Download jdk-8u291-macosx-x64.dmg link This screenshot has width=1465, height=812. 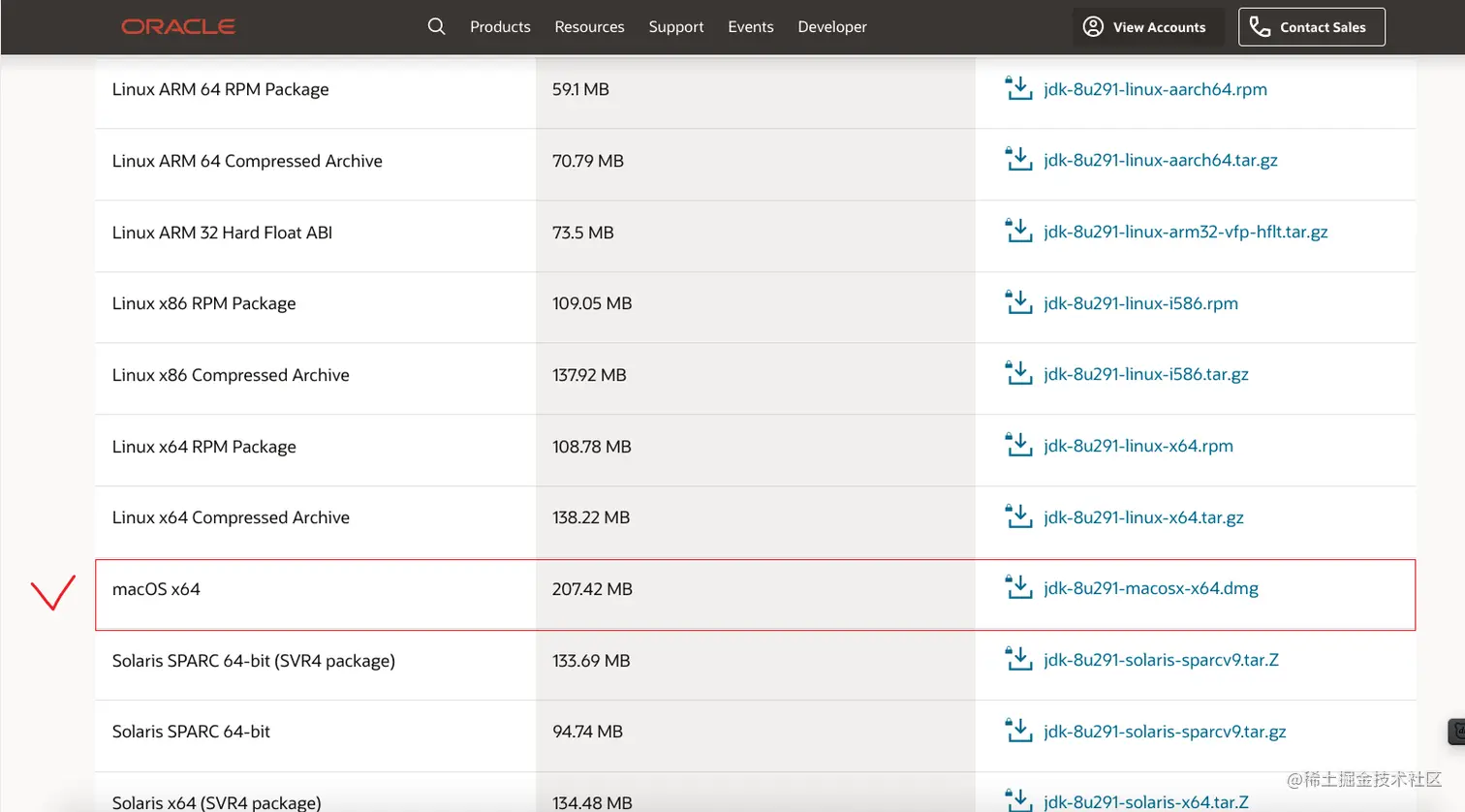coord(1151,588)
